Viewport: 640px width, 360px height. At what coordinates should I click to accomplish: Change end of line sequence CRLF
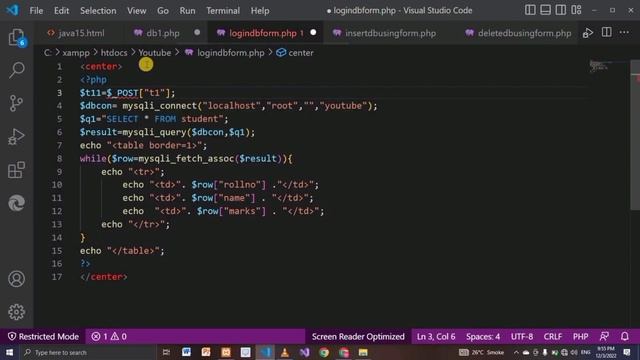[x=553, y=336]
